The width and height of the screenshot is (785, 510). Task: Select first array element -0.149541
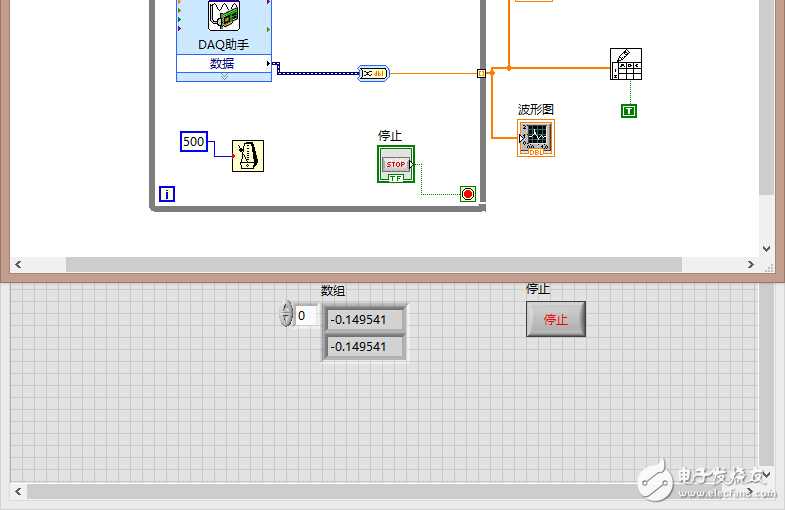[364, 319]
